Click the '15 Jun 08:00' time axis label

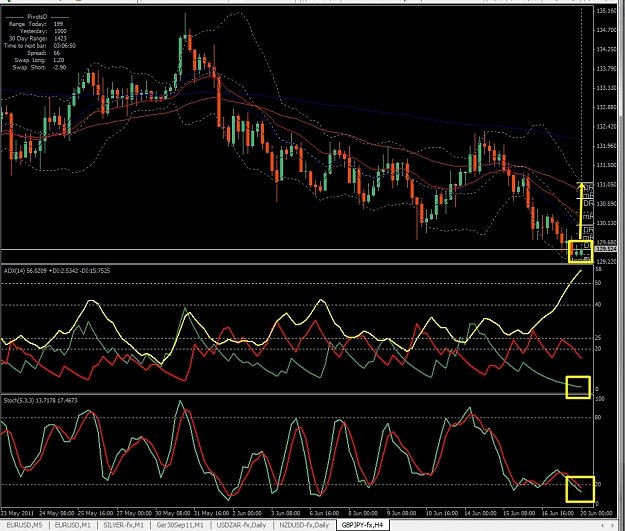click(519, 513)
